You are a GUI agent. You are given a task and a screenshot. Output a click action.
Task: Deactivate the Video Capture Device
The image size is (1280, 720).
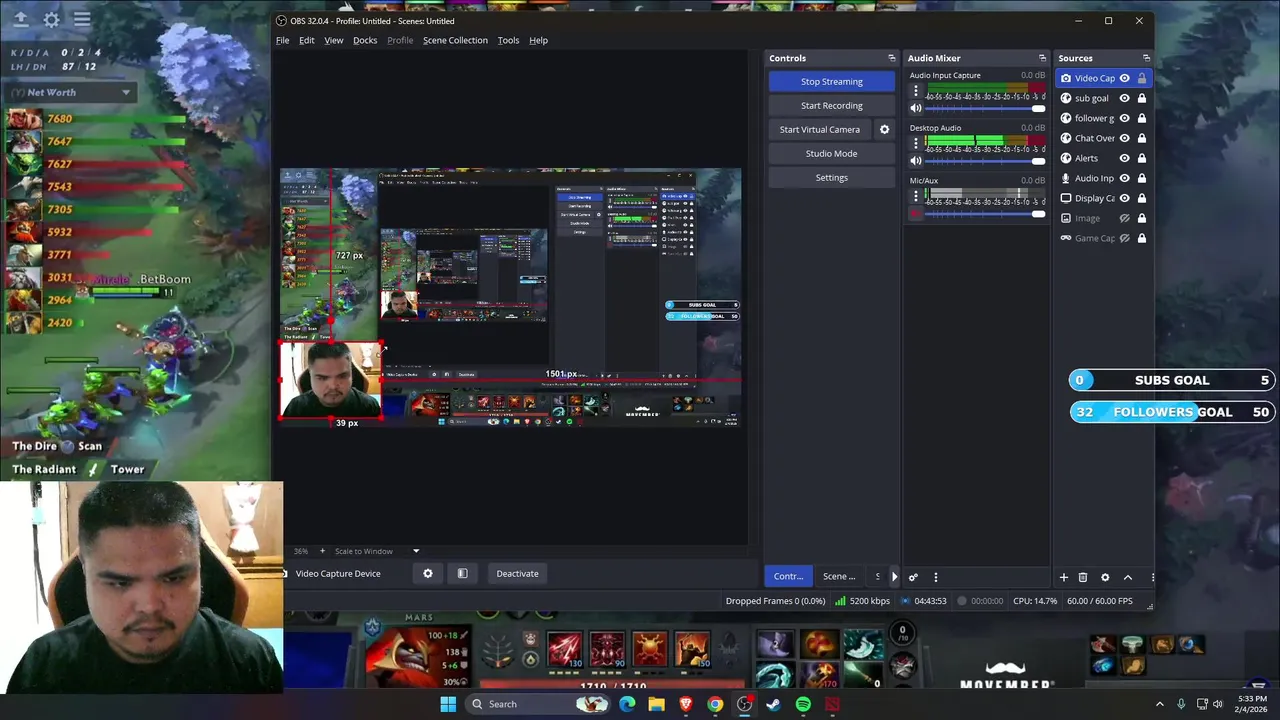pos(517,573)
